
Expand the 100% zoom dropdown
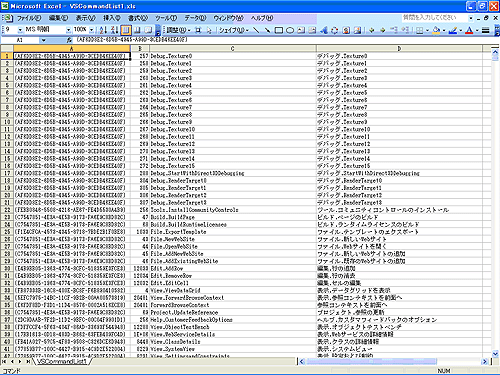(91, 30)
